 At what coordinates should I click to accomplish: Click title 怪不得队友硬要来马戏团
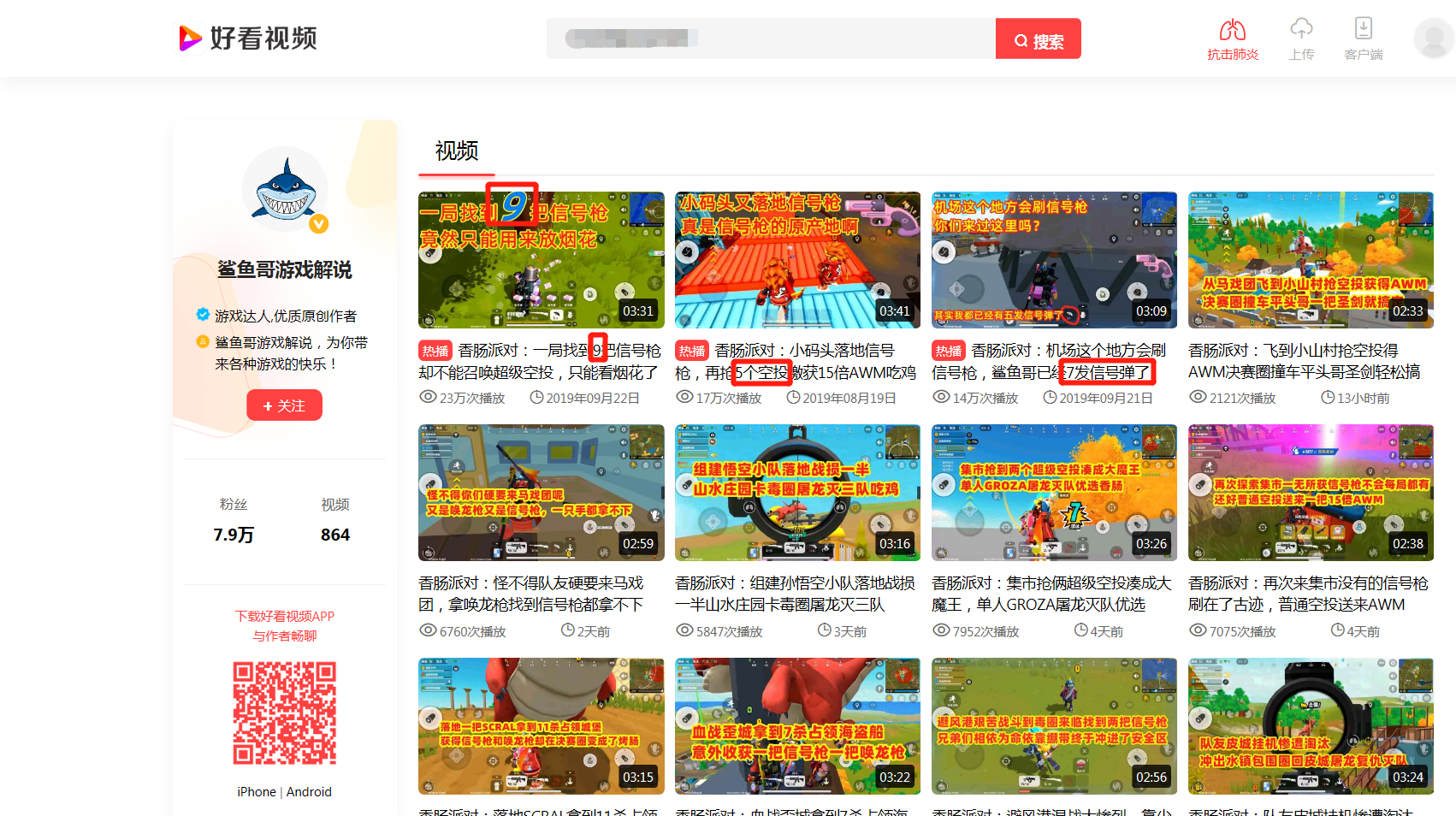tap(531, 594)
